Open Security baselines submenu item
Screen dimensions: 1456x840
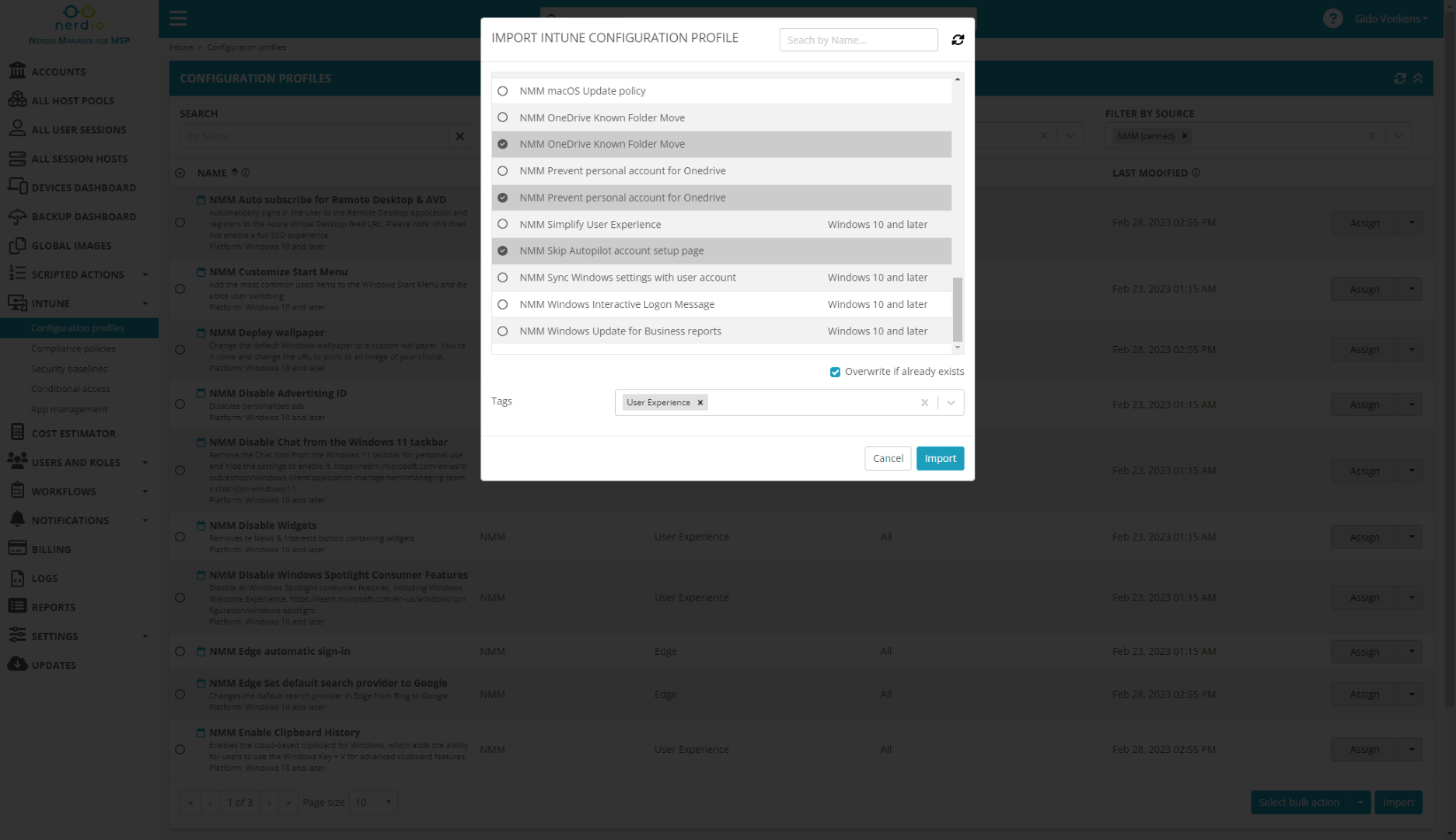tap(69, 369)
